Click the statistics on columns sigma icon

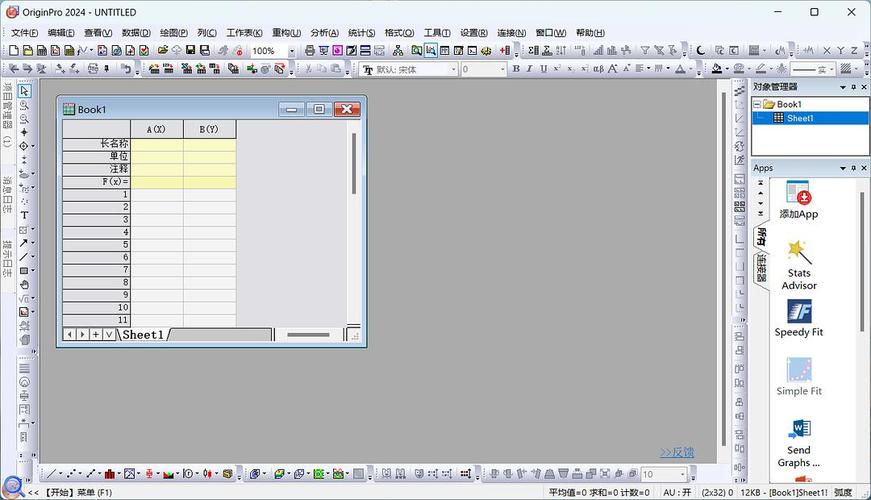pyautogui.click(x=533, y=51)
